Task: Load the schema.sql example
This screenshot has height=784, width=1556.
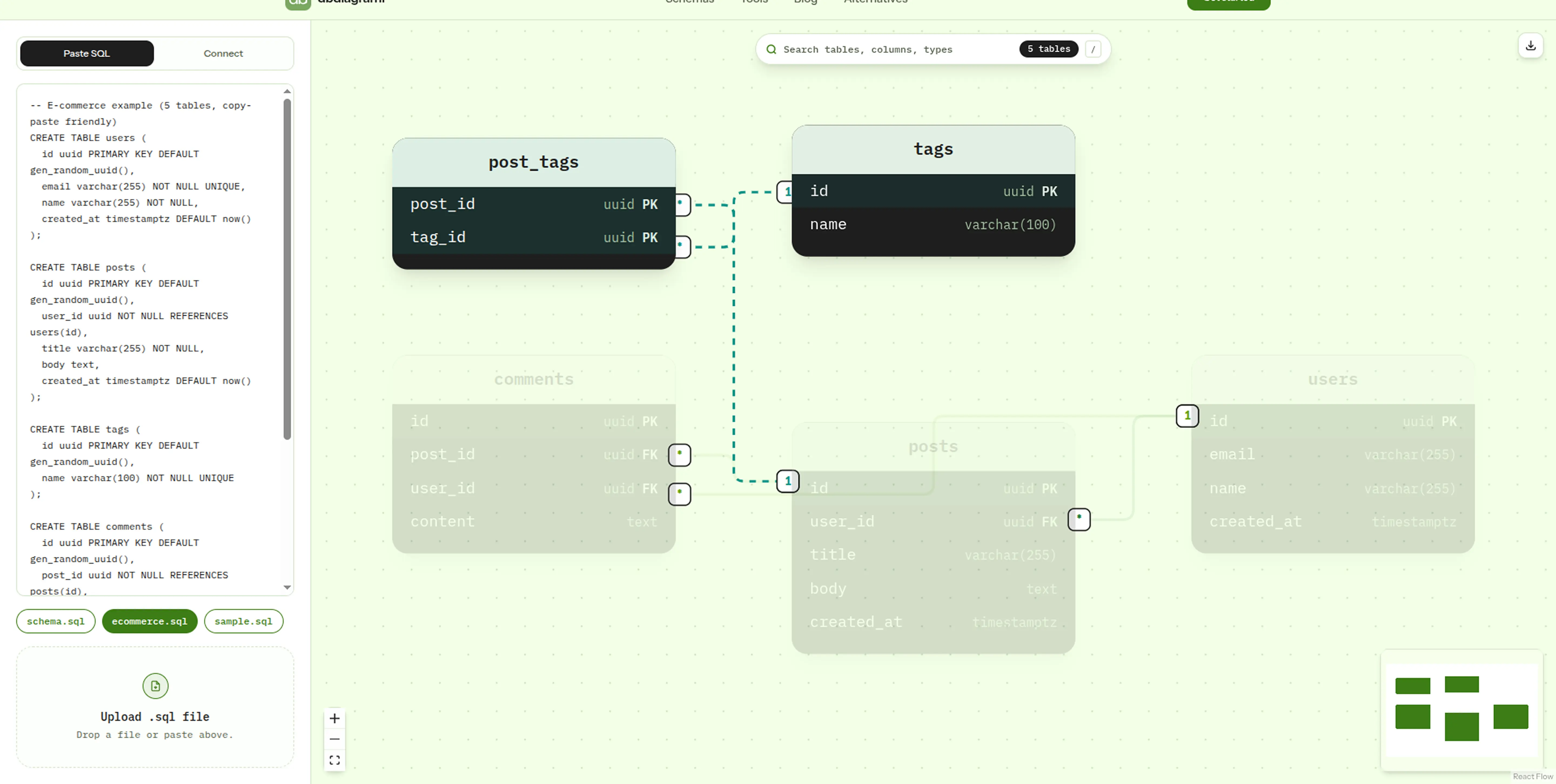Action: [56, 621]
